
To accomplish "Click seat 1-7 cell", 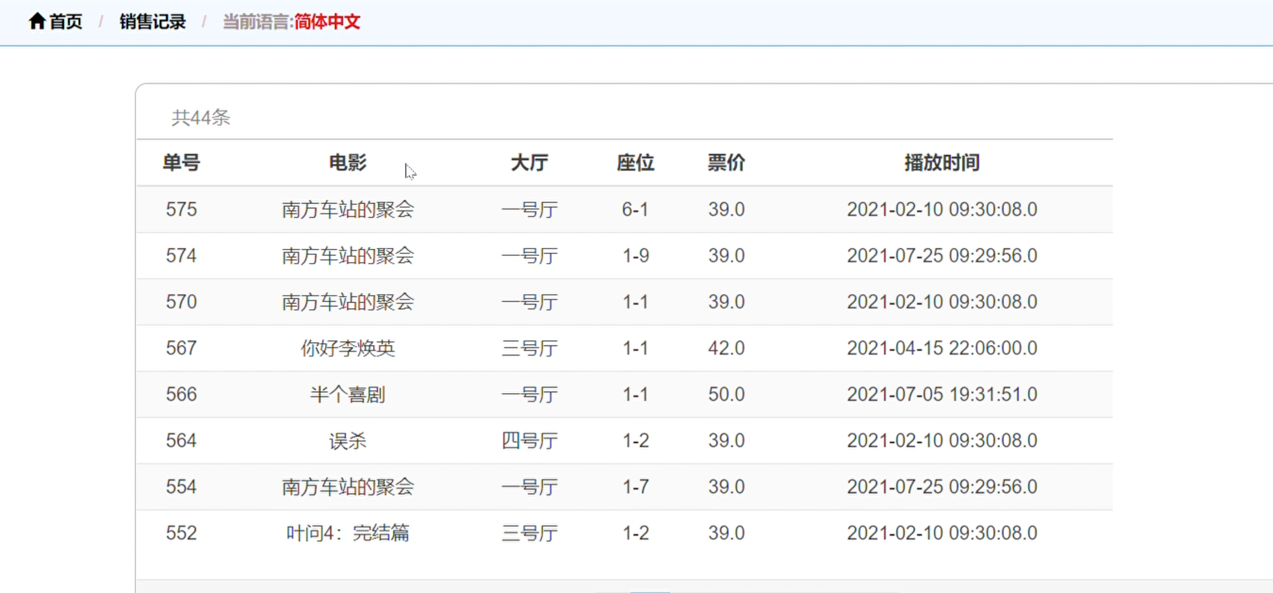I will [x=635, y=487].
